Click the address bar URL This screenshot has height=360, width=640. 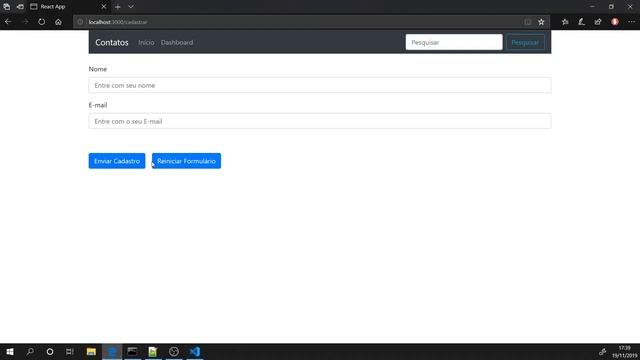point(118,22)
